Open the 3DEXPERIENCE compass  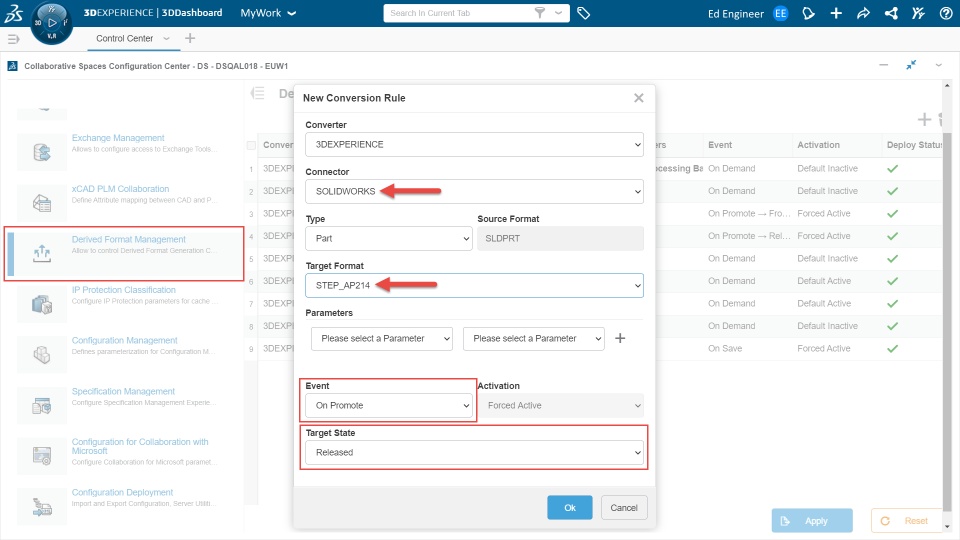[52, 22]
